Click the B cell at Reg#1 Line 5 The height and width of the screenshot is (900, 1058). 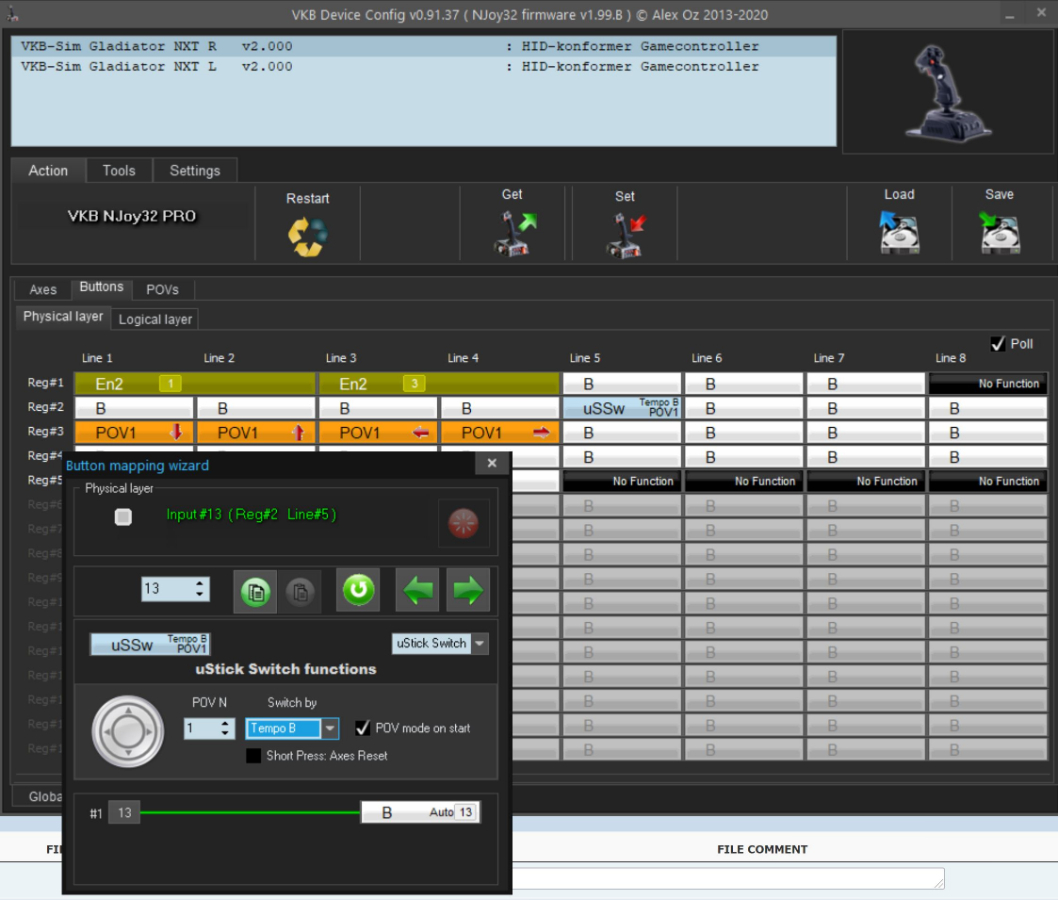(x=621, y=384)
